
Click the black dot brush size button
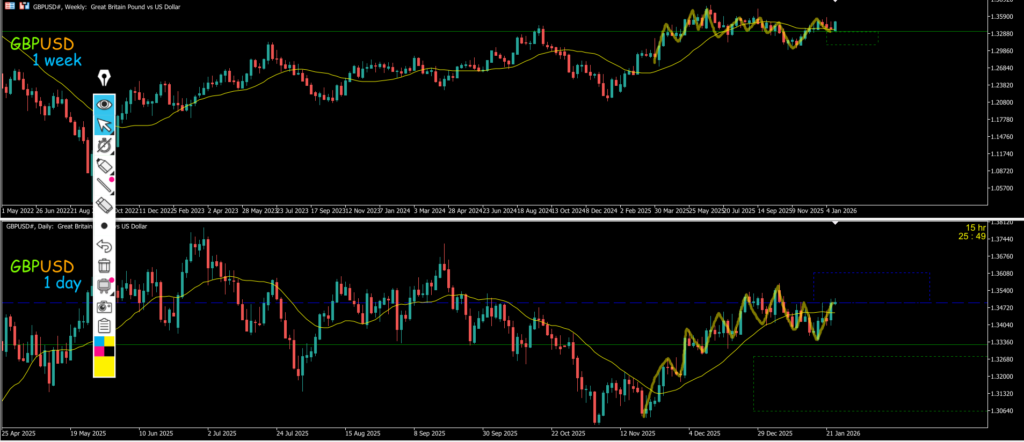coord(104,225)
